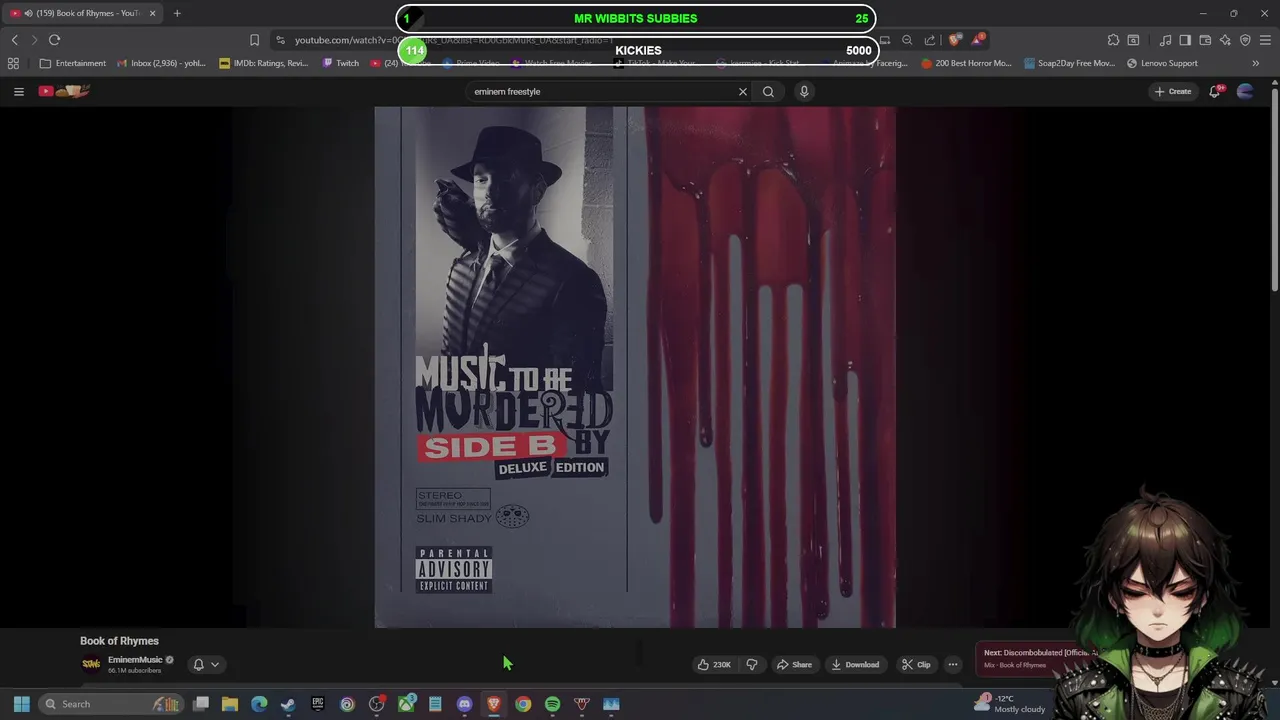Start voice search with the microphone icon
Image resolution: width=1280 pixels, height=720 pixels.
[804, 91]
